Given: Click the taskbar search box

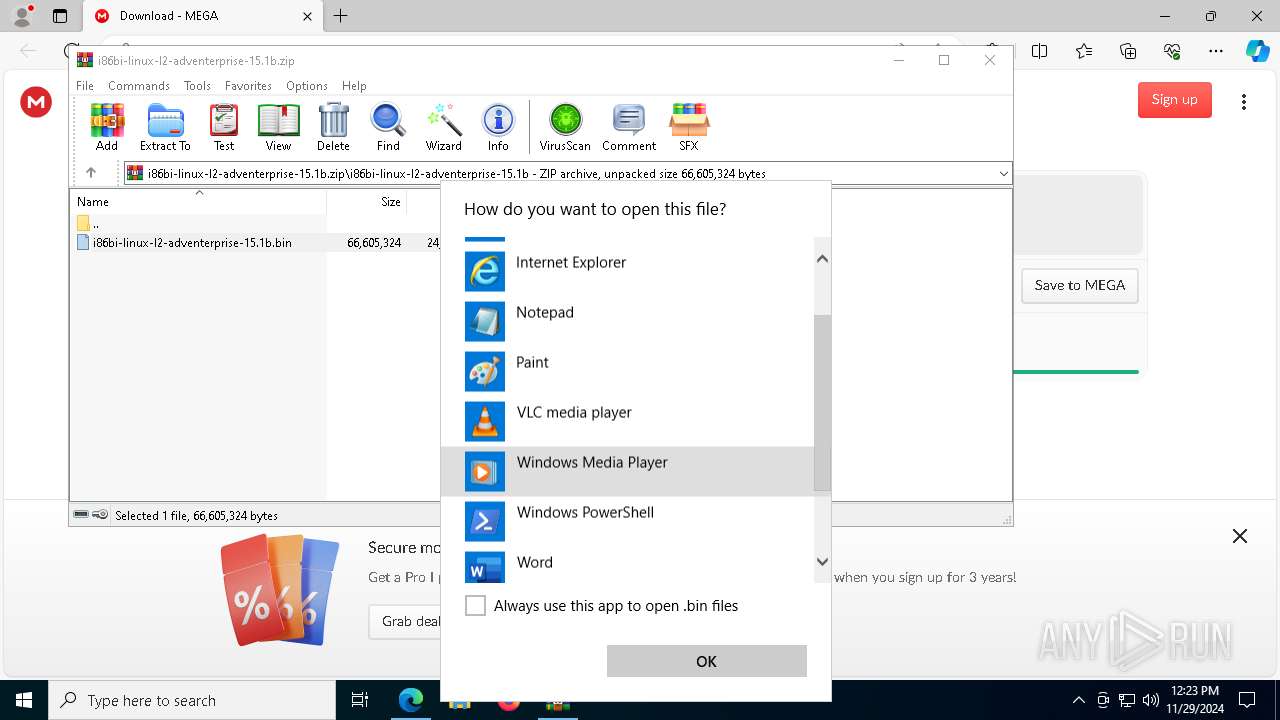Looking at the screenshot, I should (x=192, y=700).
